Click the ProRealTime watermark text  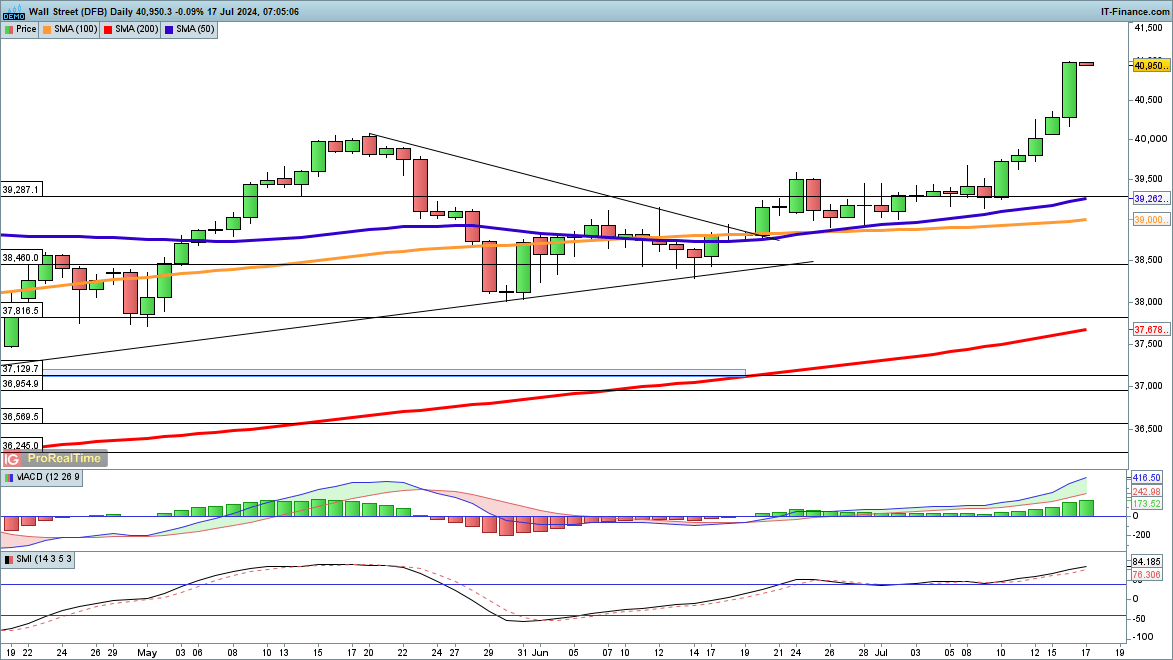[64, 458]
